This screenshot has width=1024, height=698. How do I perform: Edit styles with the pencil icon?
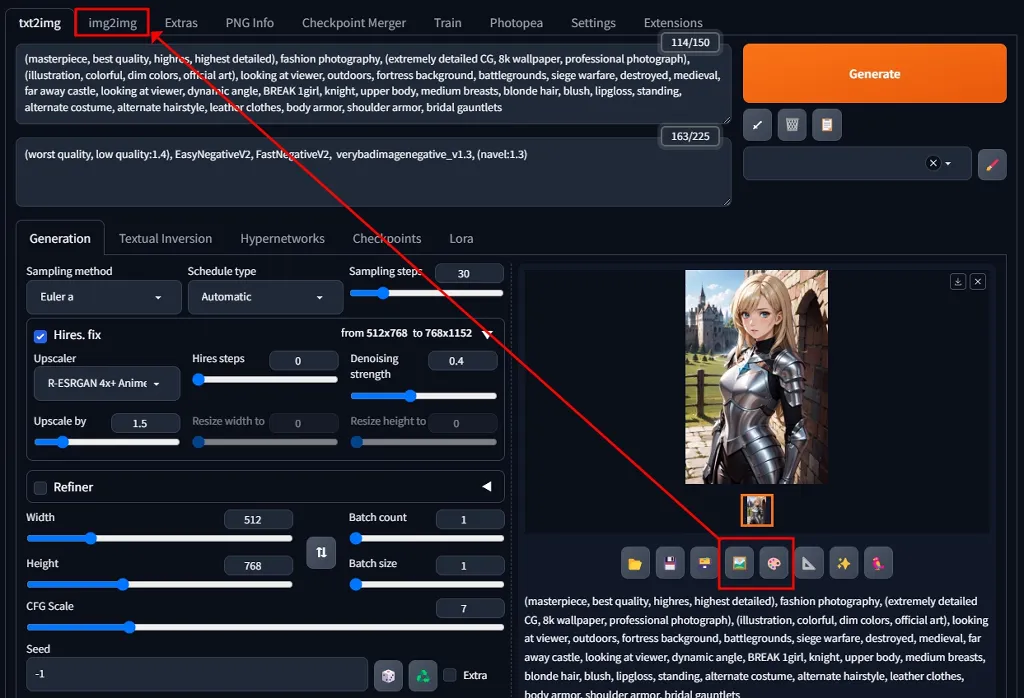992,165
